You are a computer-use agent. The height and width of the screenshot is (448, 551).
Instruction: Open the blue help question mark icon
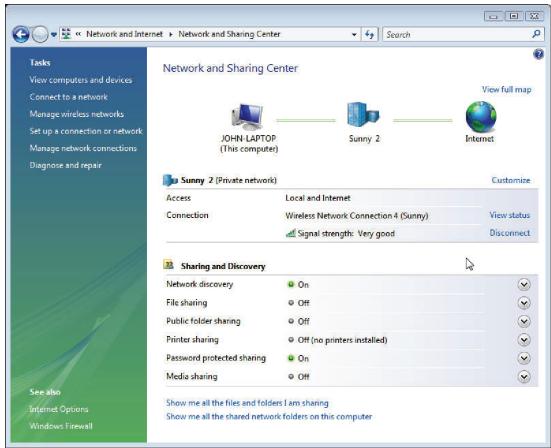coord(538,54)
